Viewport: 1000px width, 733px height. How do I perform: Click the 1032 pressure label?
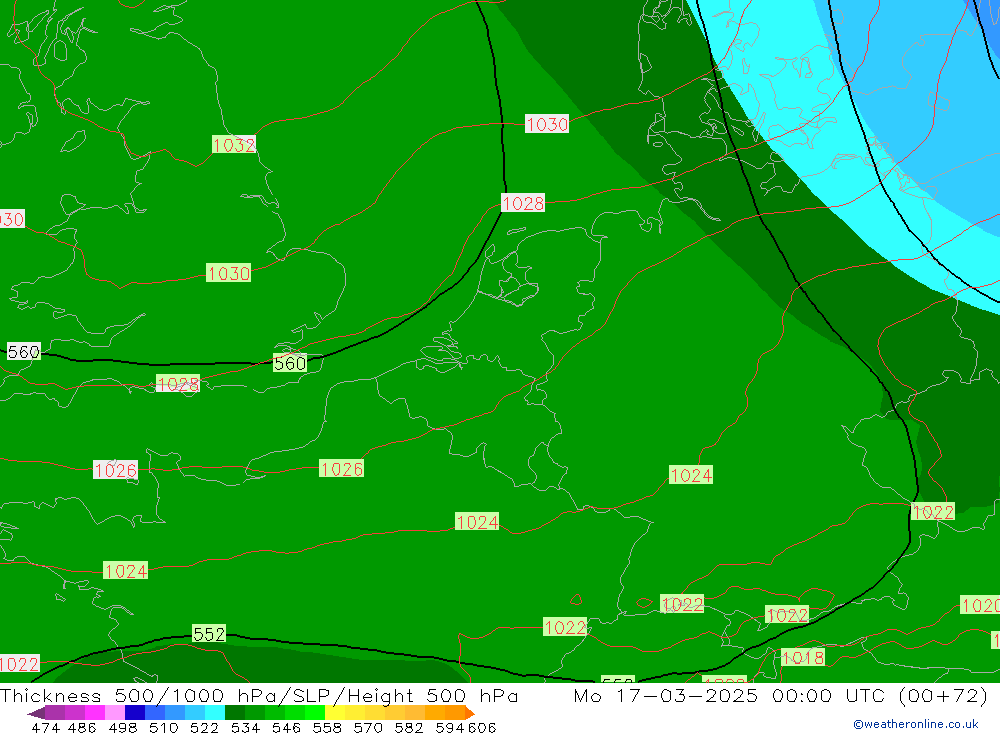[234, 145]
